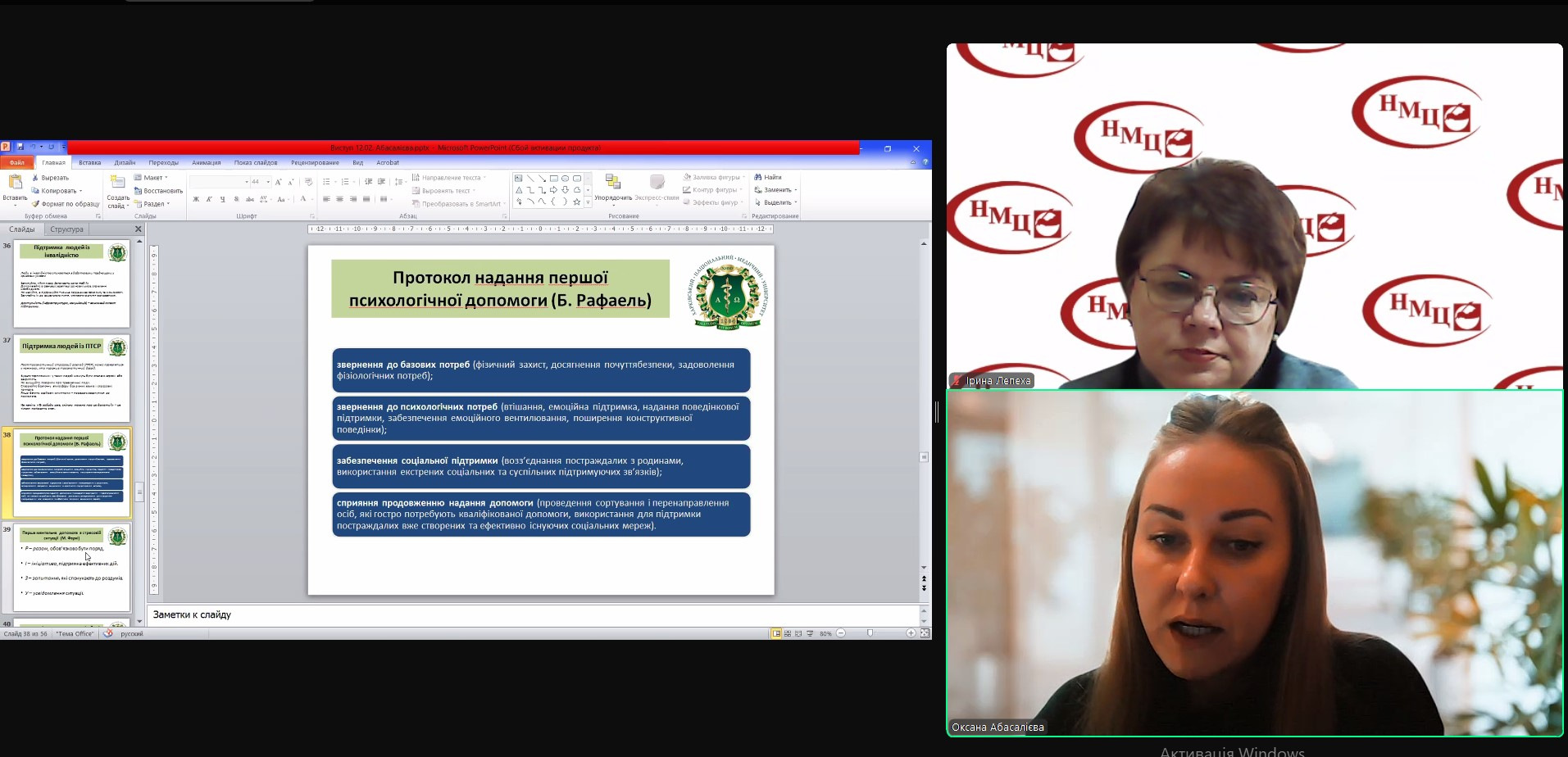Switch to the Структура pane tab
Screen dimensions: 1568x757
(x=66, y=229)
